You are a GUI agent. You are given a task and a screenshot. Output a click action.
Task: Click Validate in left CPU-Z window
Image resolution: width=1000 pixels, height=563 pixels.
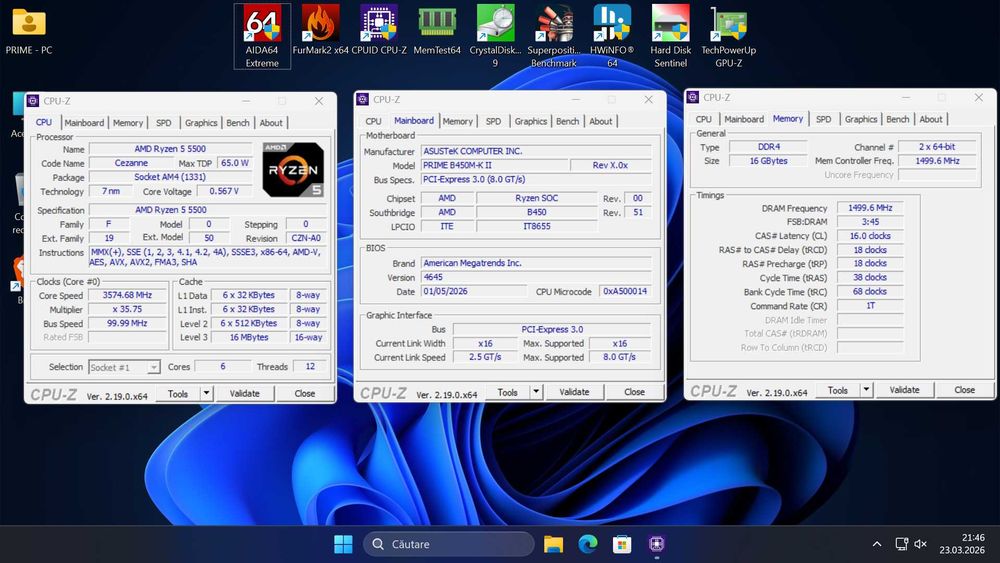click(245, 393)
